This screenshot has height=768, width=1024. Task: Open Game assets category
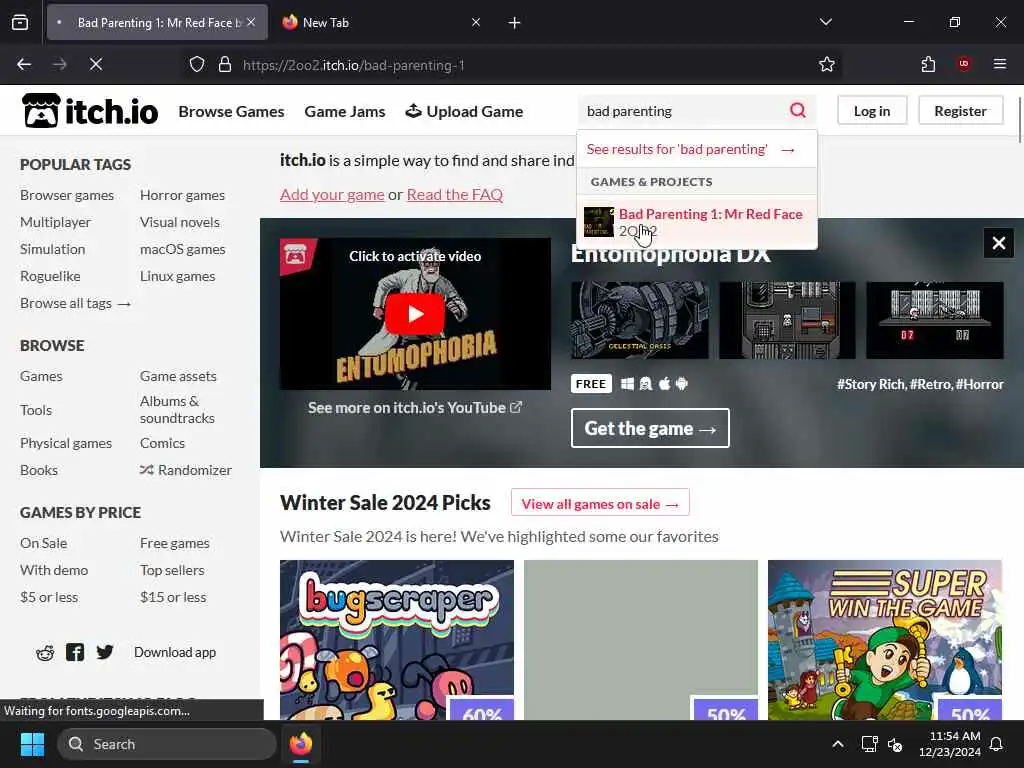[x=178, y=376]
